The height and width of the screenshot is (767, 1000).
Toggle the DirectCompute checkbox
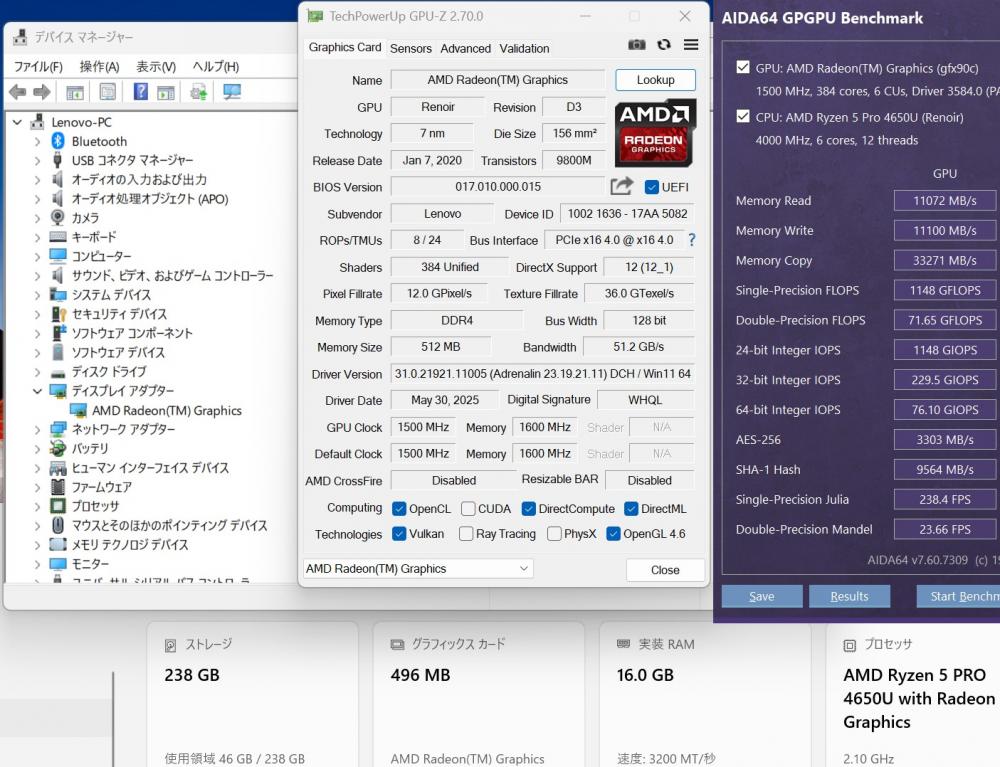pos(528,508)
